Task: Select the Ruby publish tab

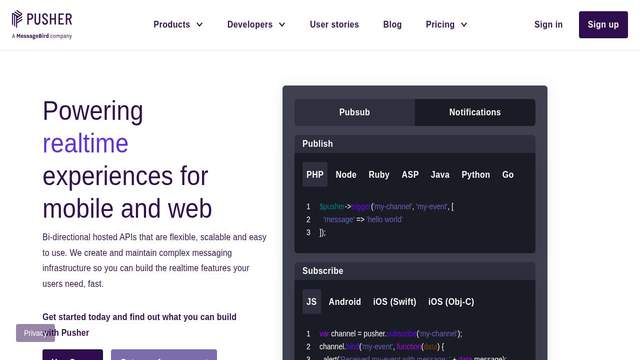Action: 379,175
